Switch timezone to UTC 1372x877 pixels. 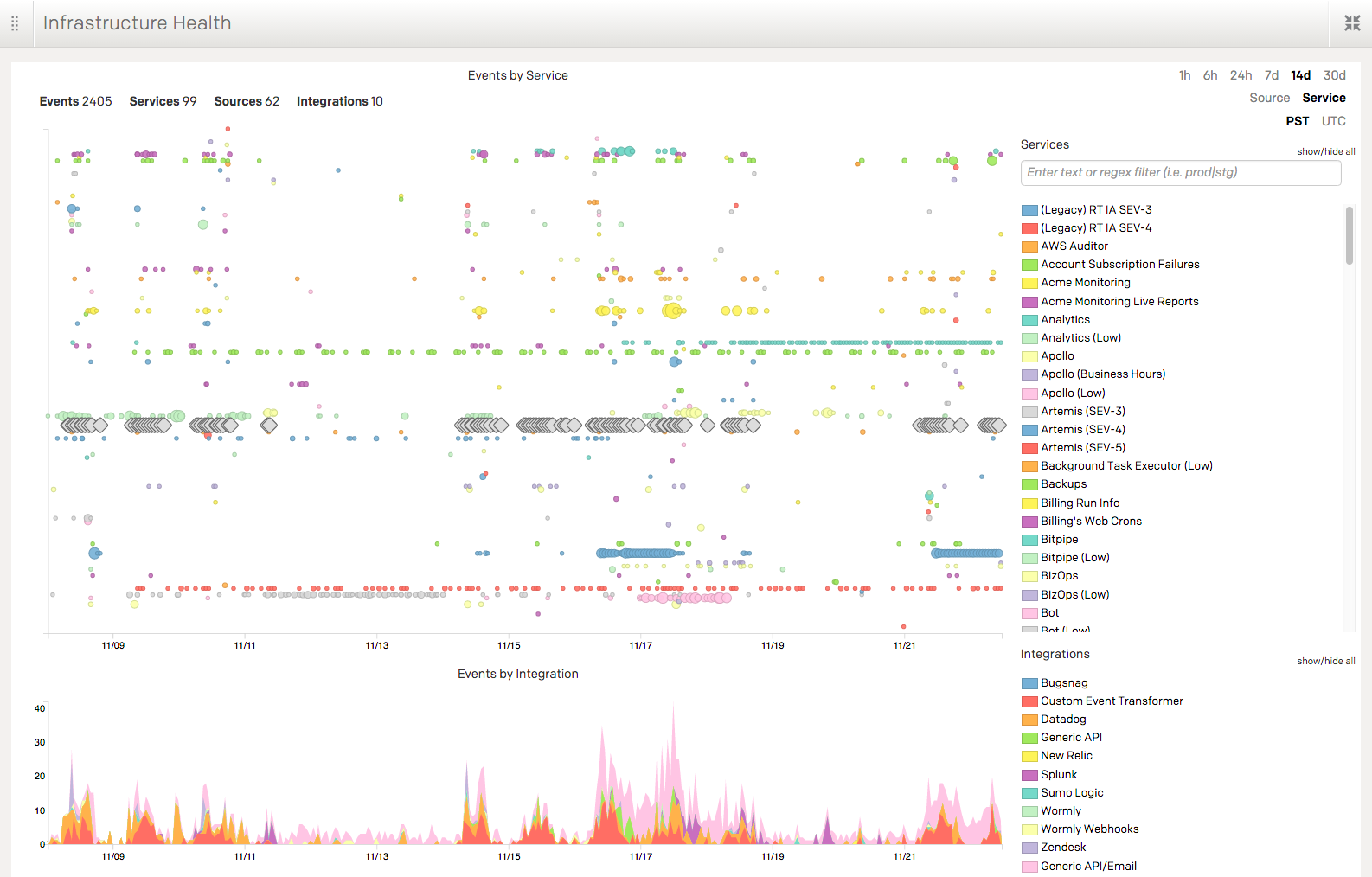click(1333, 121)
